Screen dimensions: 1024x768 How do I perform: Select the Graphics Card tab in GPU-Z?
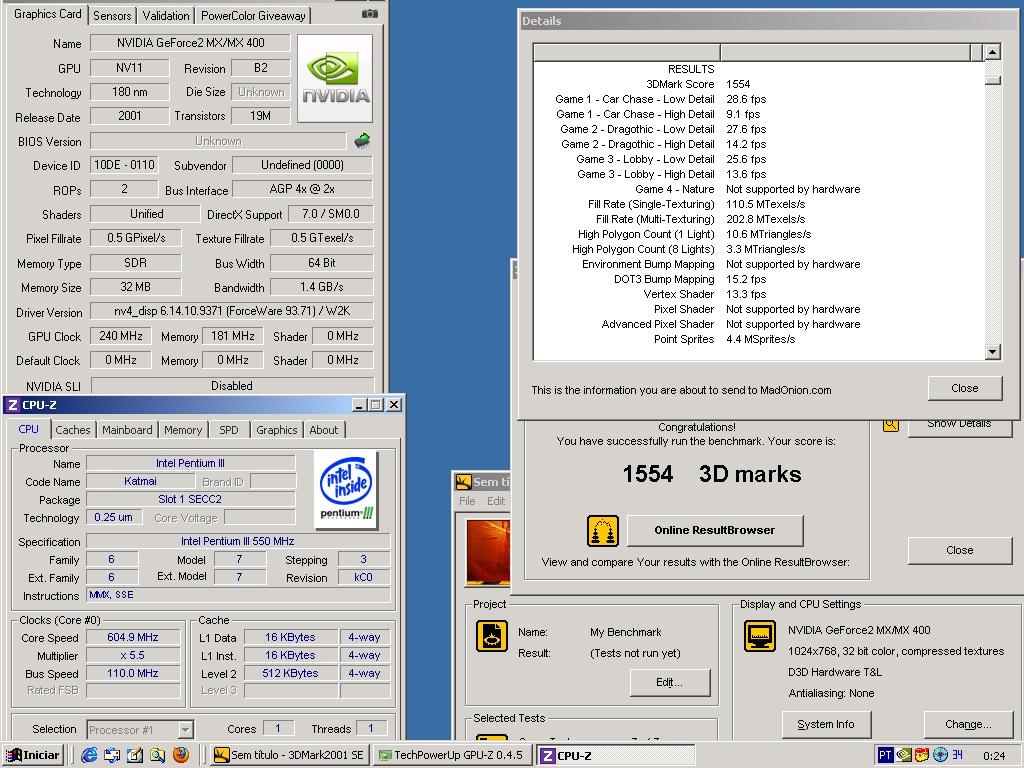48,14
